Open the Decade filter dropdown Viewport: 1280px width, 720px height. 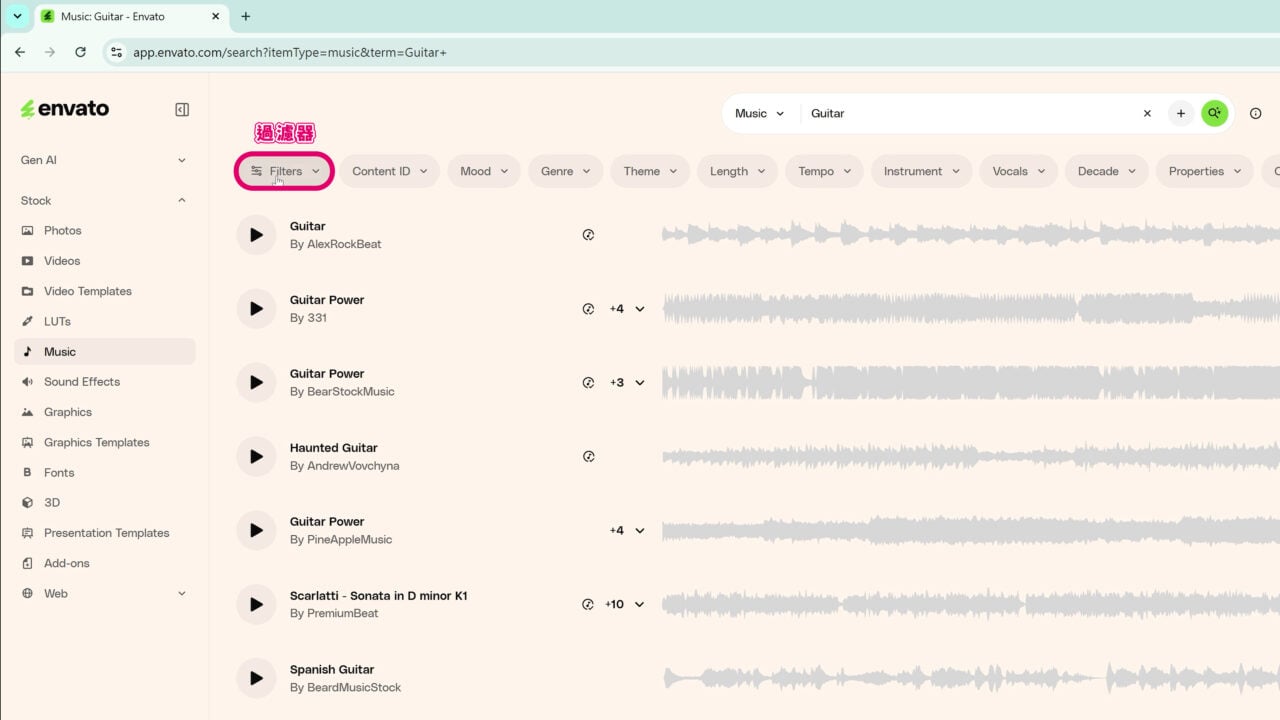[x=1106, y=171]
